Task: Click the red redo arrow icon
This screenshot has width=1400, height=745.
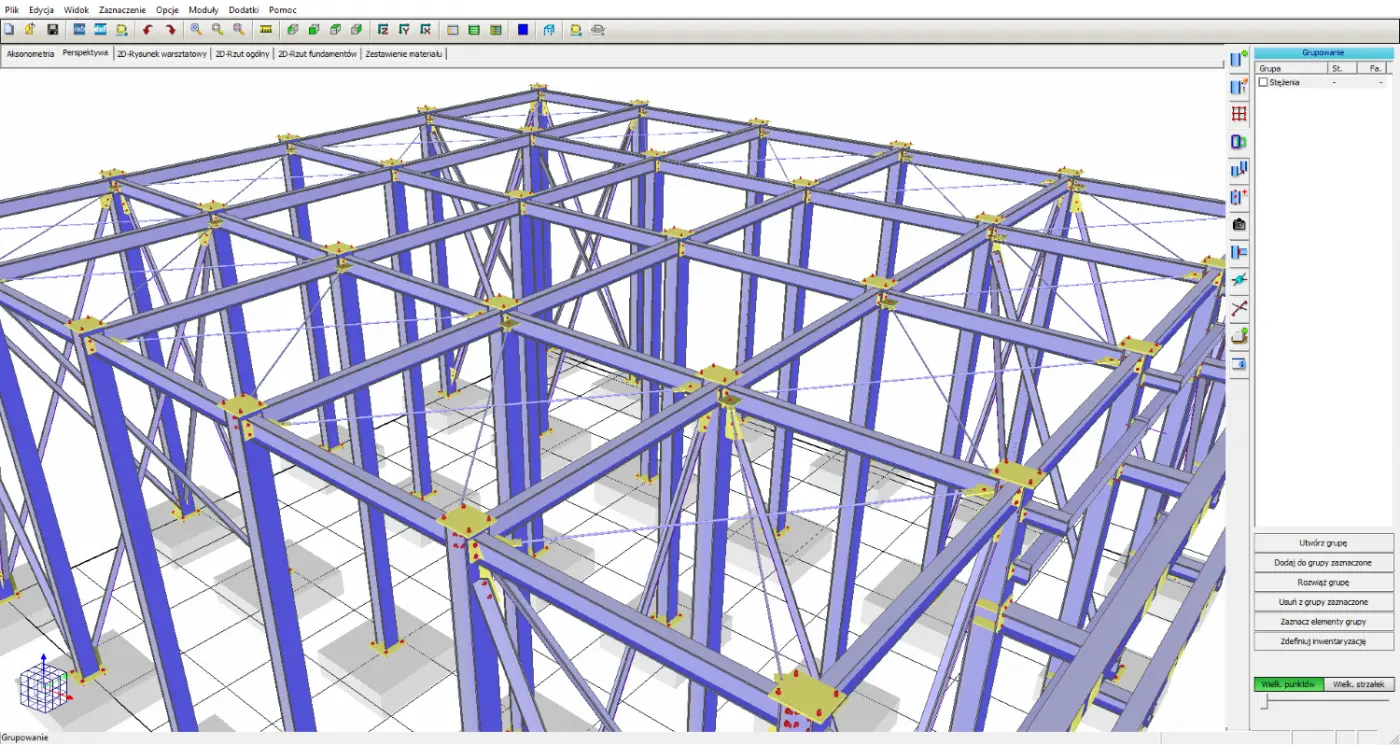Action: pos(170,30)
